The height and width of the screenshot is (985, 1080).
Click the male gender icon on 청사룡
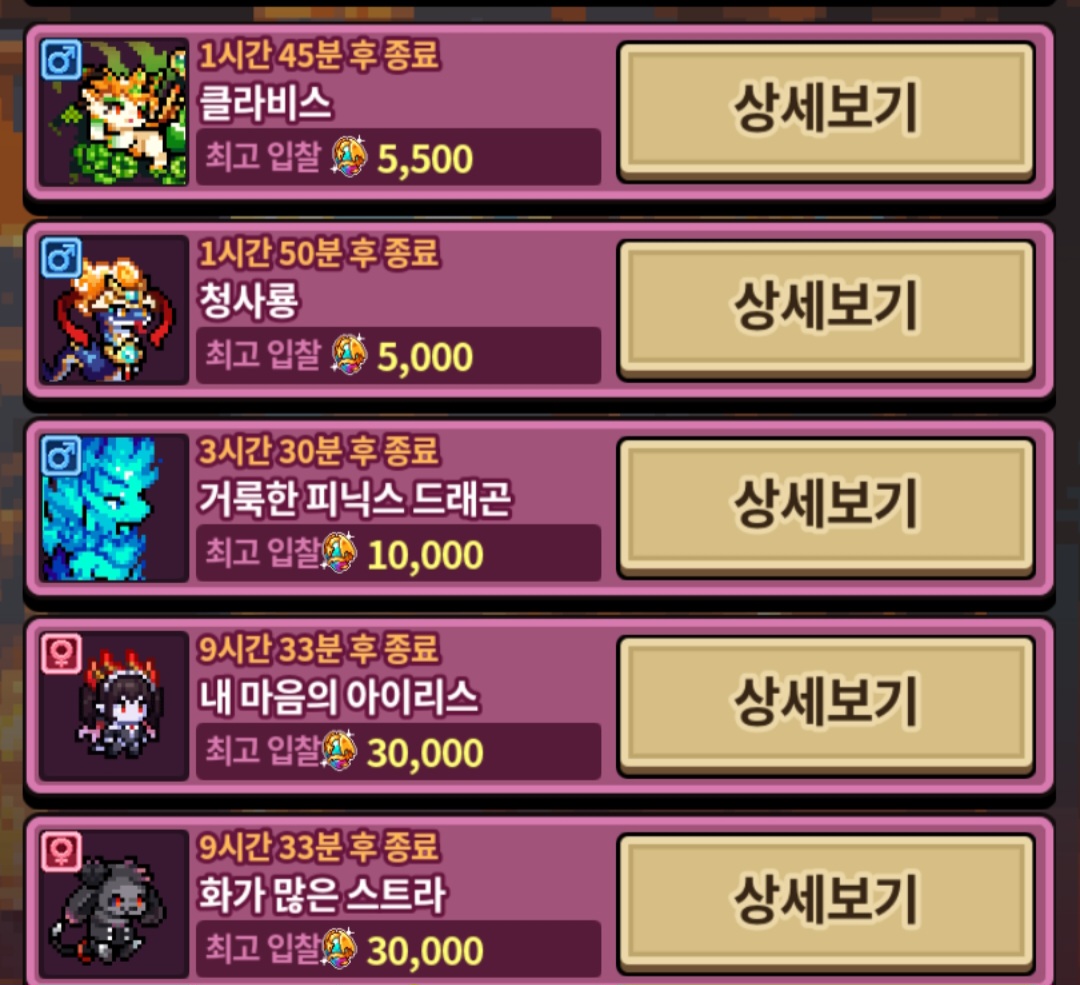click(61, 257)
